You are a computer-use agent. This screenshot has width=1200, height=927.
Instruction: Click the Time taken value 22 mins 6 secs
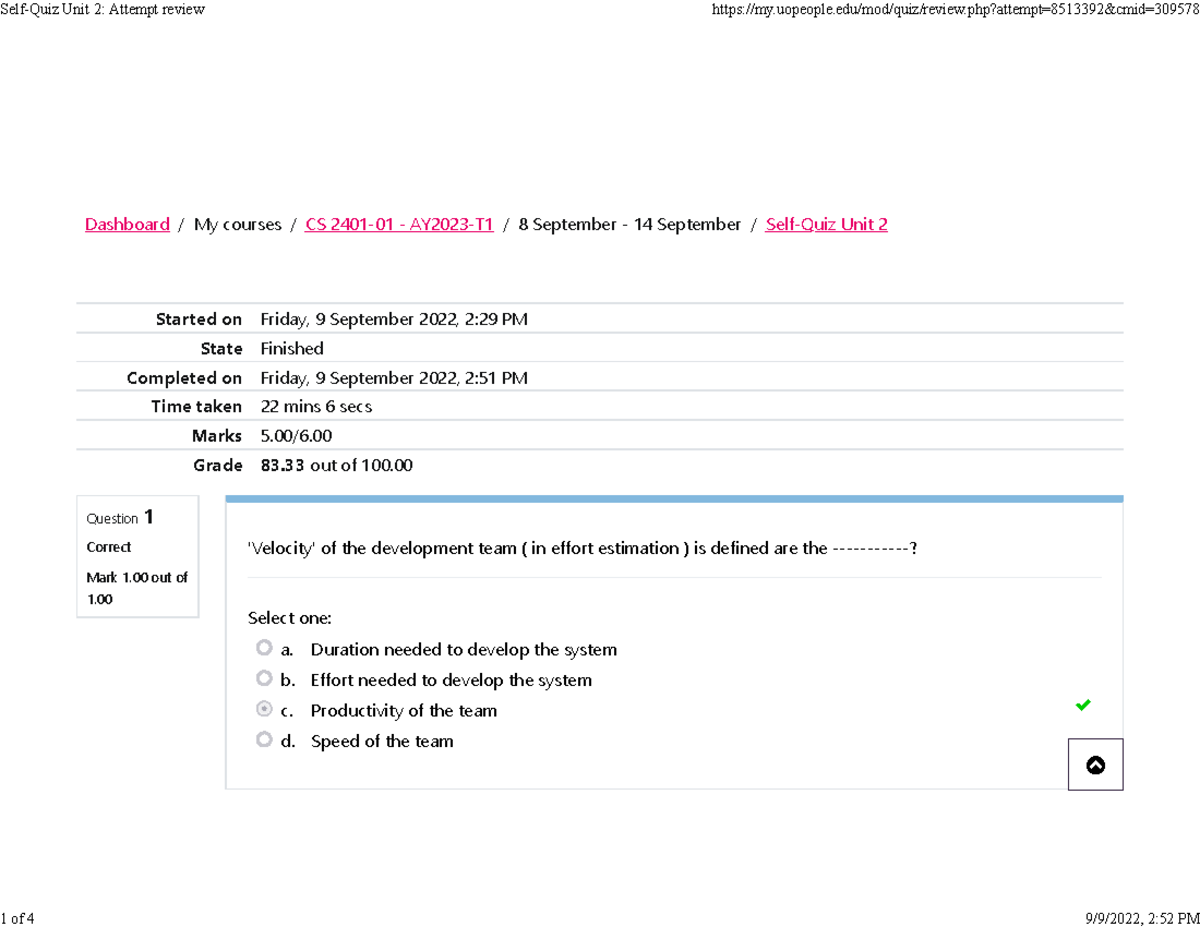pyautogui.click(x=316, y=406)
